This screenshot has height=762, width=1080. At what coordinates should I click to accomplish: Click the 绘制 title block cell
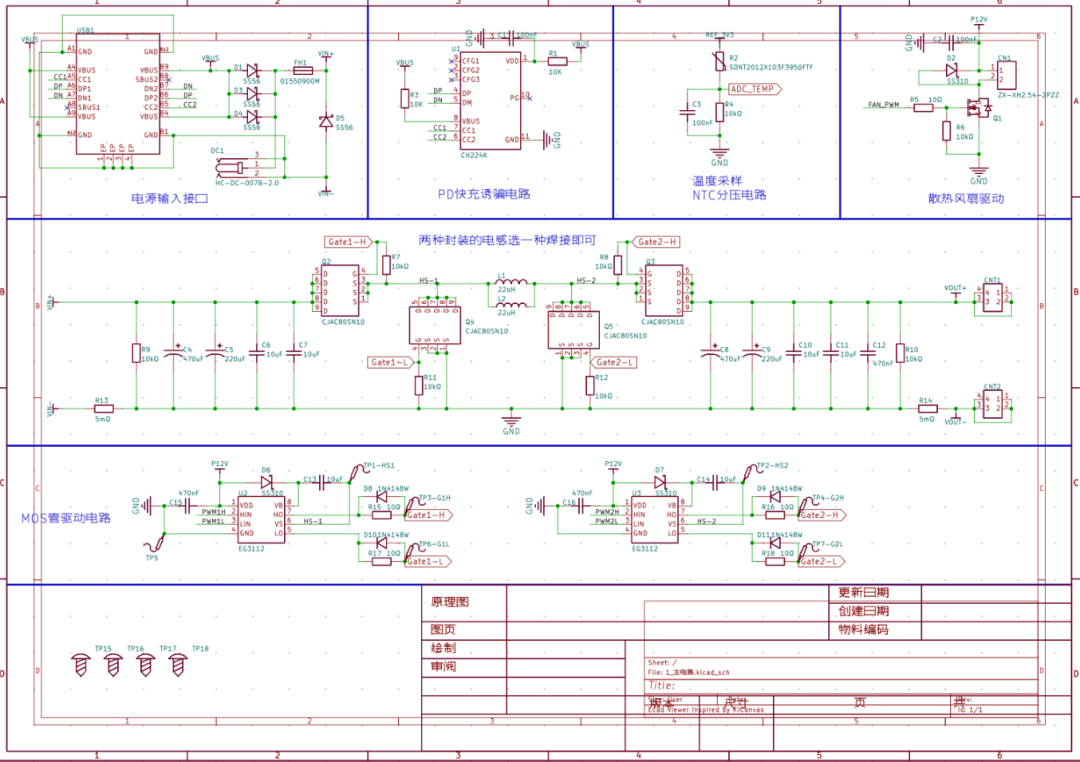[444, 648]
